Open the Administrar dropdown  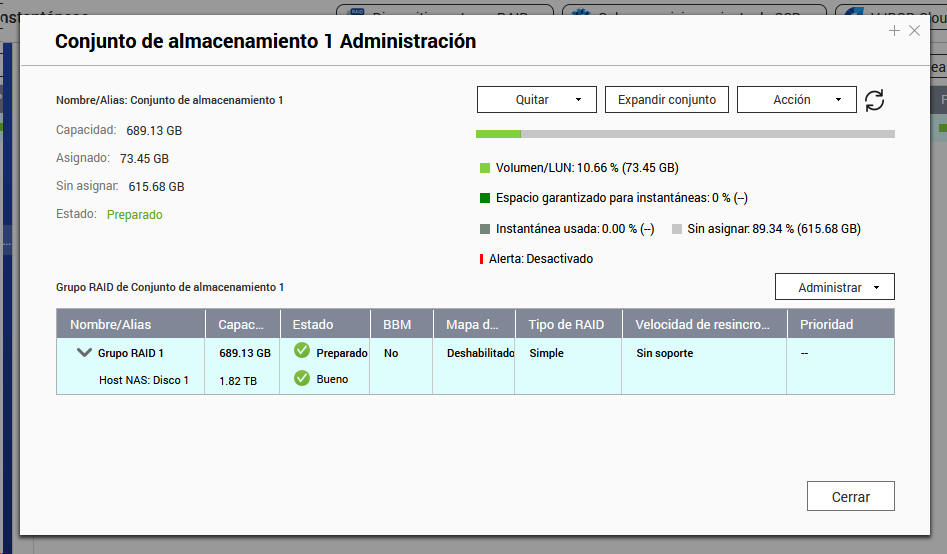[x=834, y=287]
